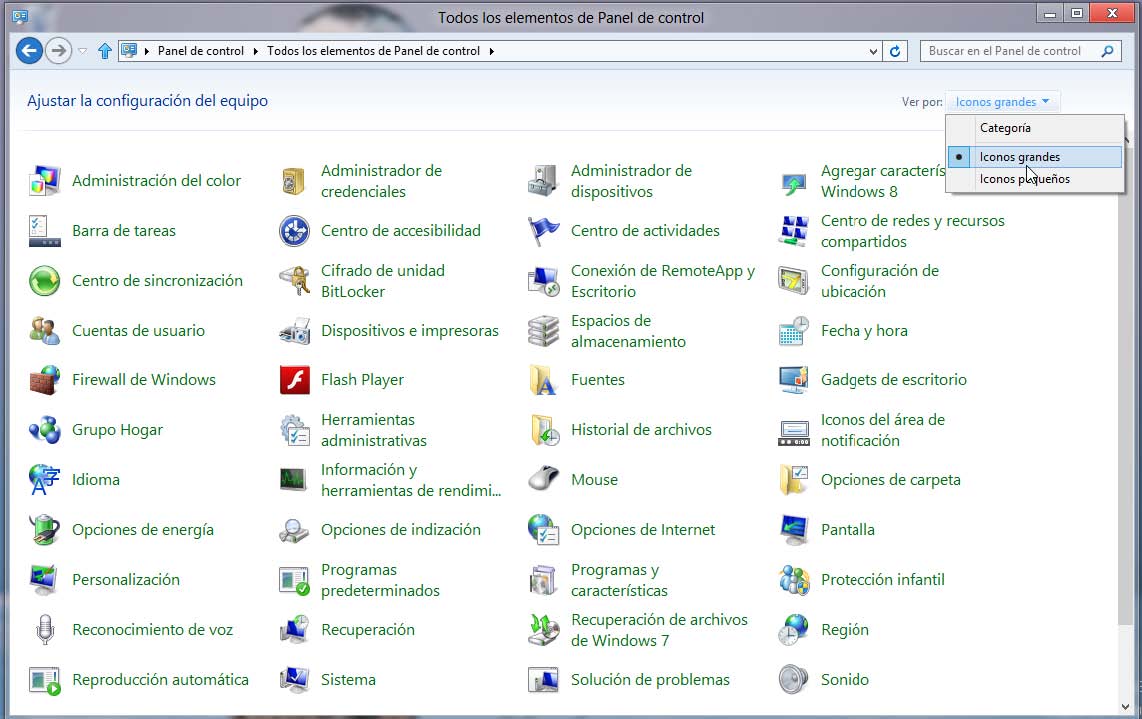Open the Administración del color icon
Screen dimensions: 1142x719
pos(44,181)
